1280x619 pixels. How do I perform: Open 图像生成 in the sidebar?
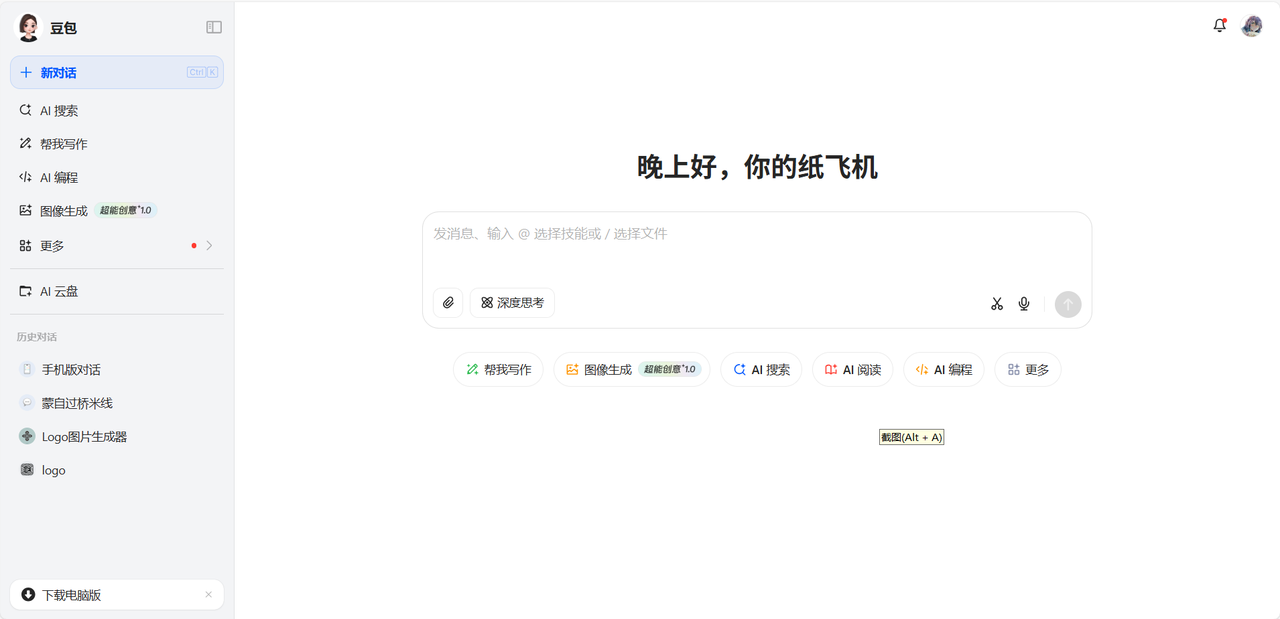[117, 211]
